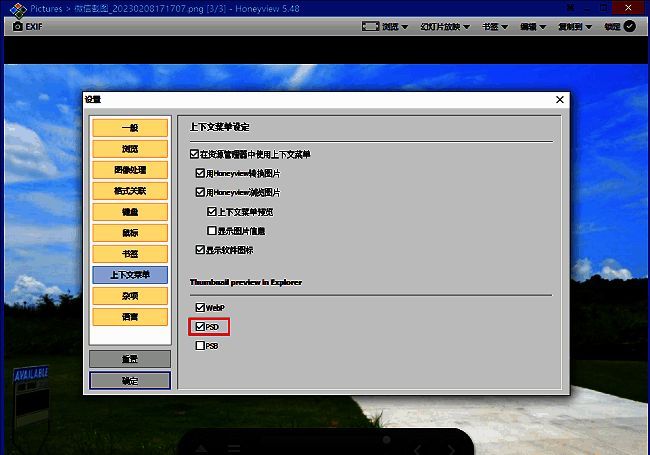This screenshot has width=650, height=455.
Task: Disable 上下文菜单预览 checkbox
Action: click(x=212, y=212)
